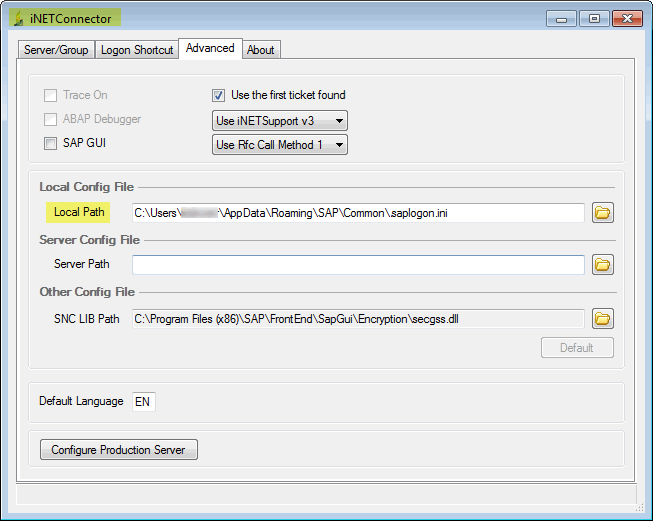Minimize the iNETConnector window

pos(561,19)
